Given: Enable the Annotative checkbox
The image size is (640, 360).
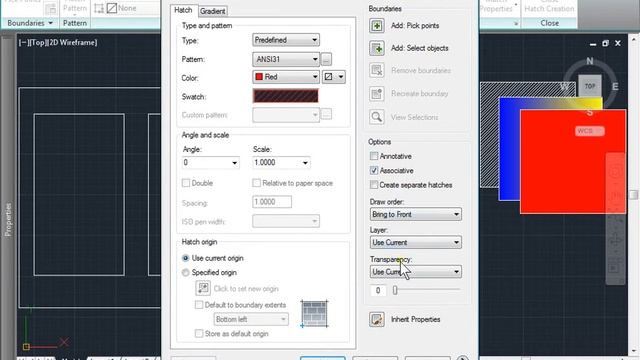Looking at the screenshot, I should tap(374, 156).
